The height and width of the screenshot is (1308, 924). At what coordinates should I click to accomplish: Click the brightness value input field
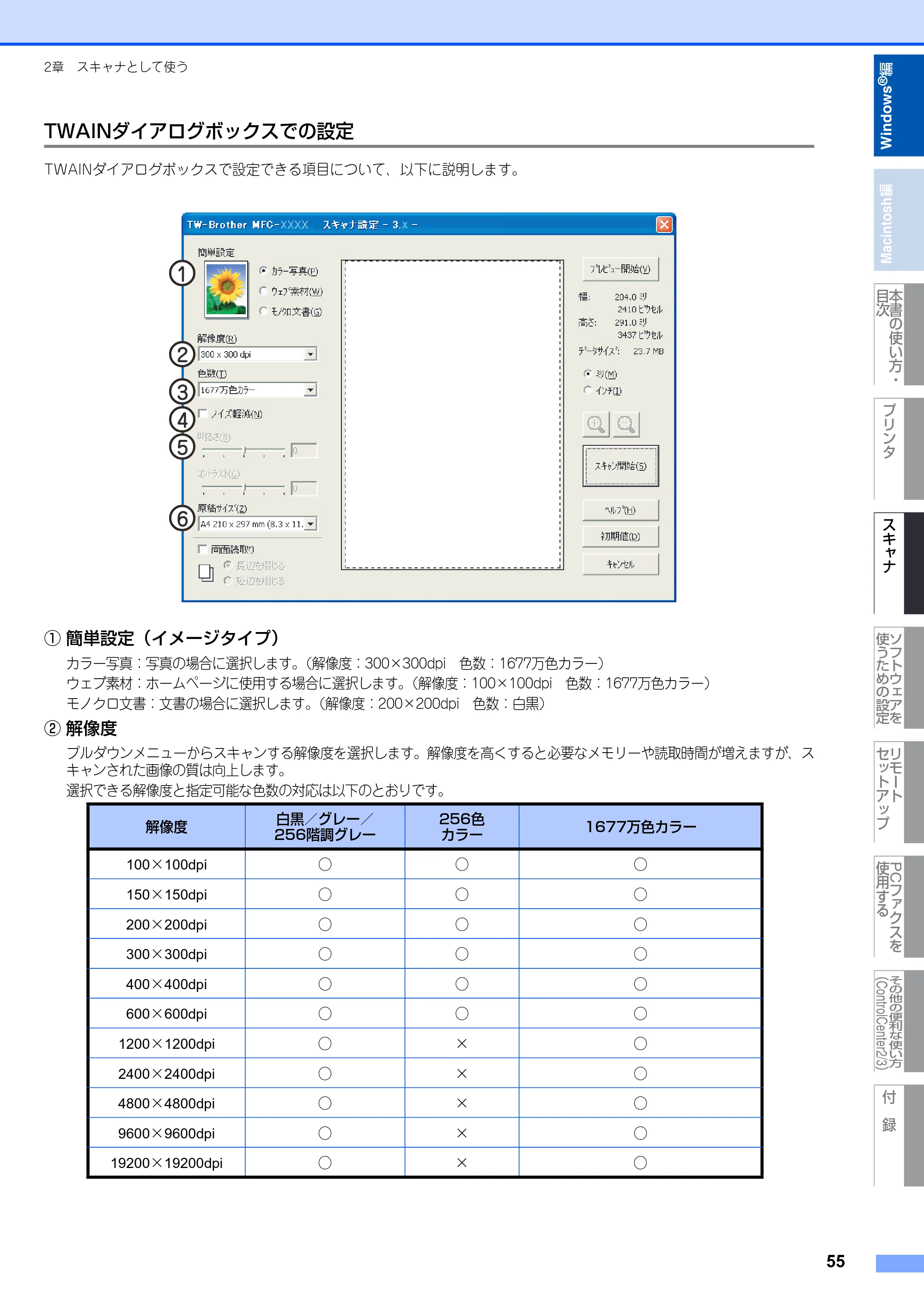pyautogui.click(x=304, y=450)
